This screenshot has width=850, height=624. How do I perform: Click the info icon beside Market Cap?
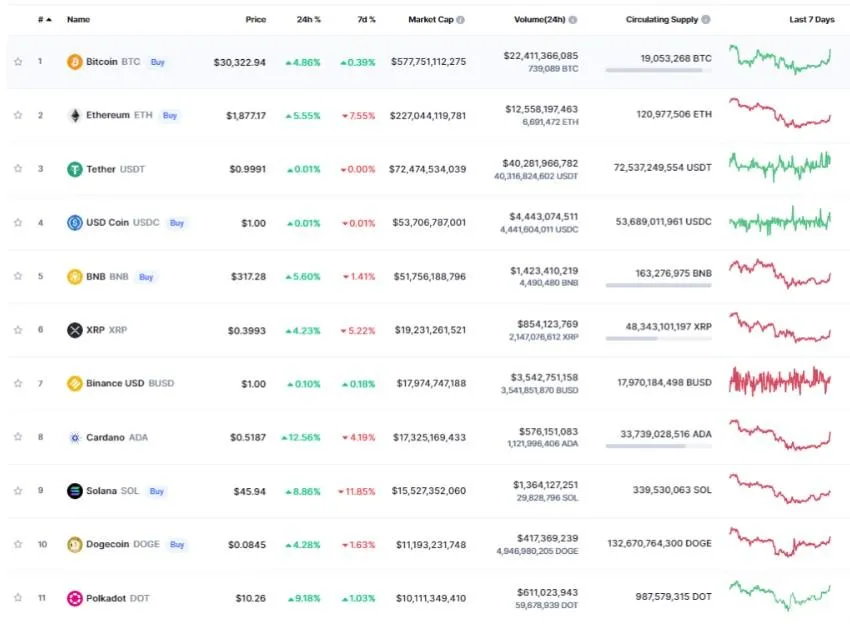pos(460,19)
